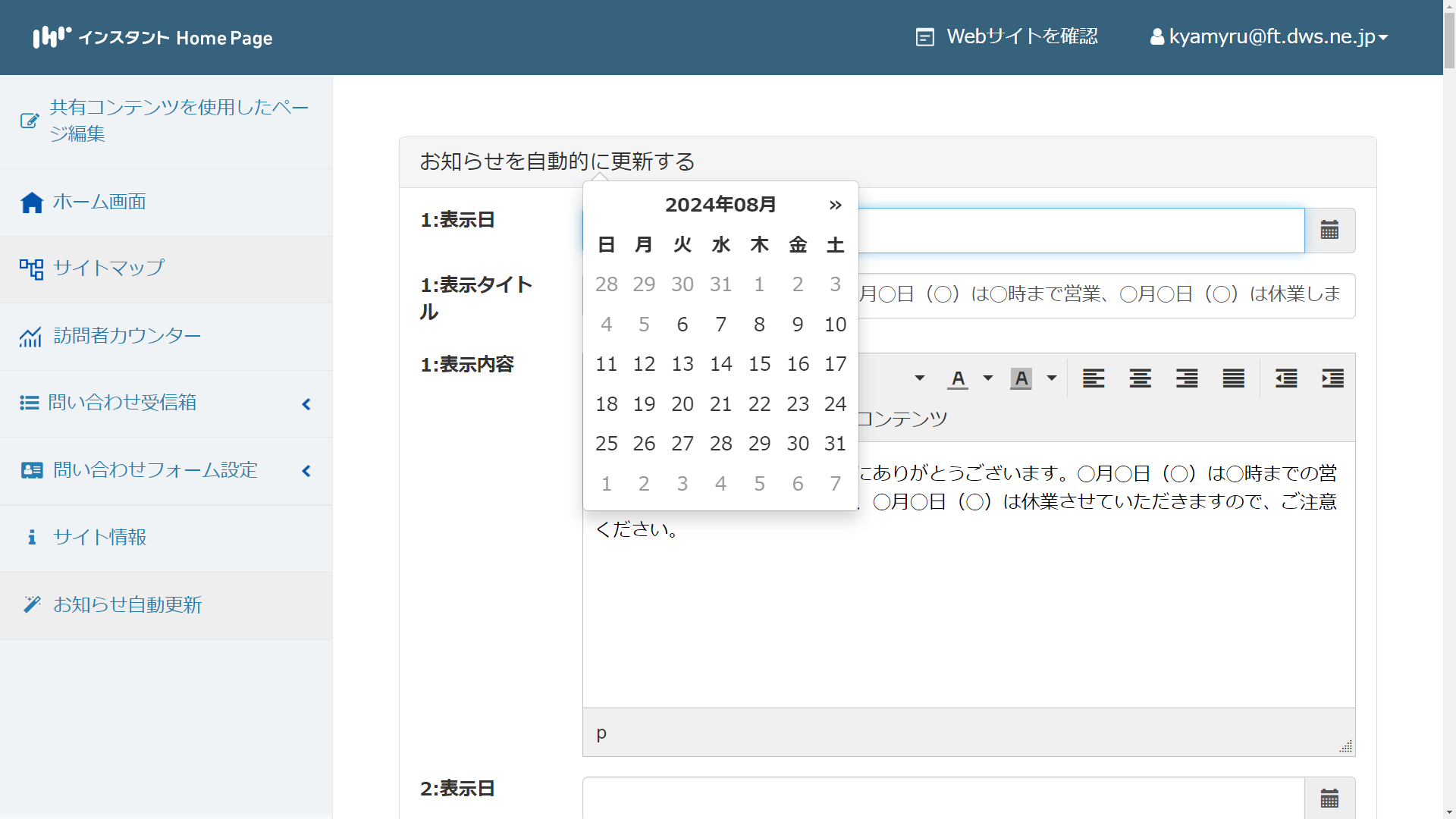Click the align right icon
This screenshot has height=819, width=1456.
click(x=1187, y=378)
